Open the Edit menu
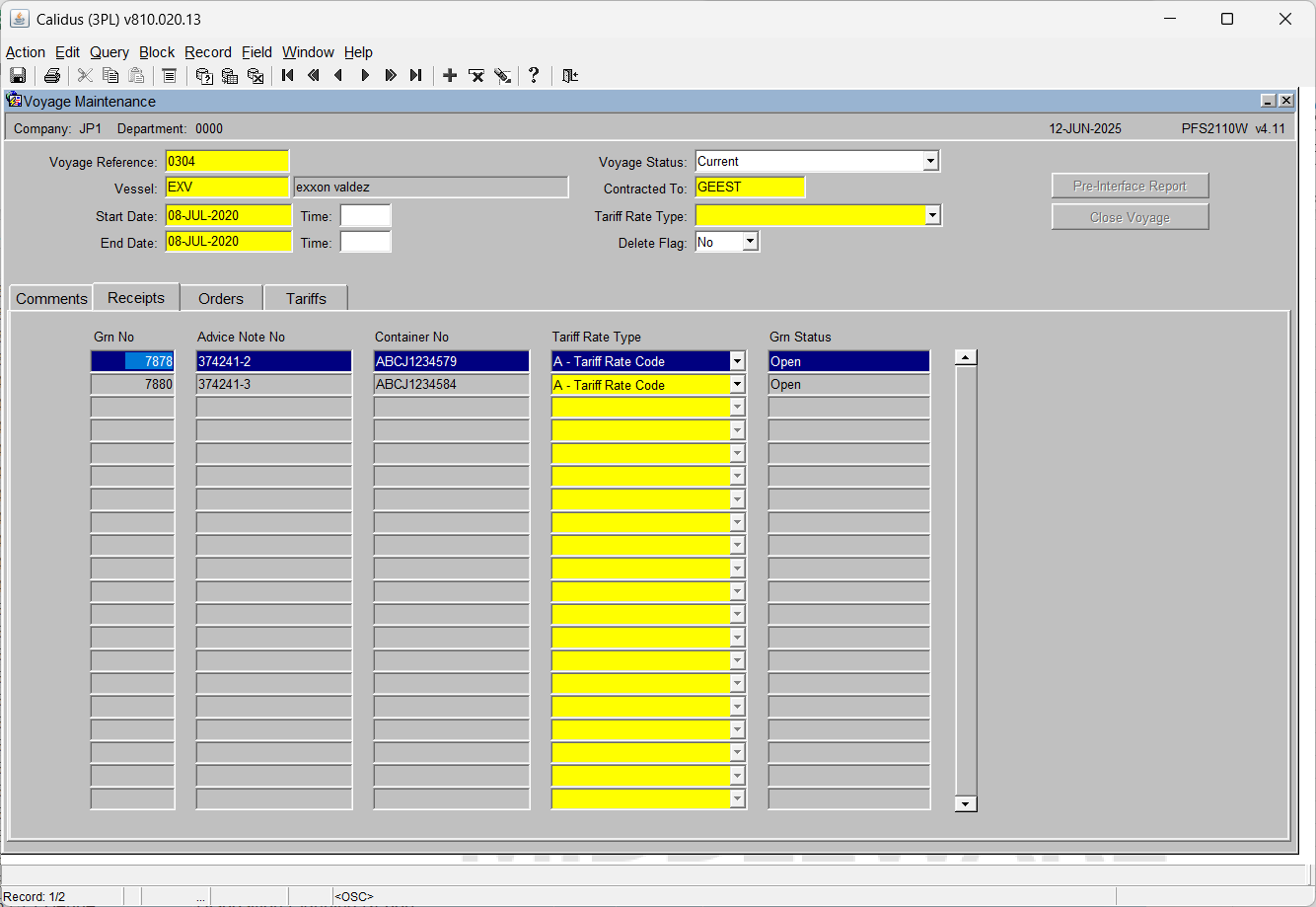The image size is (1316, 907). [68, 52]
